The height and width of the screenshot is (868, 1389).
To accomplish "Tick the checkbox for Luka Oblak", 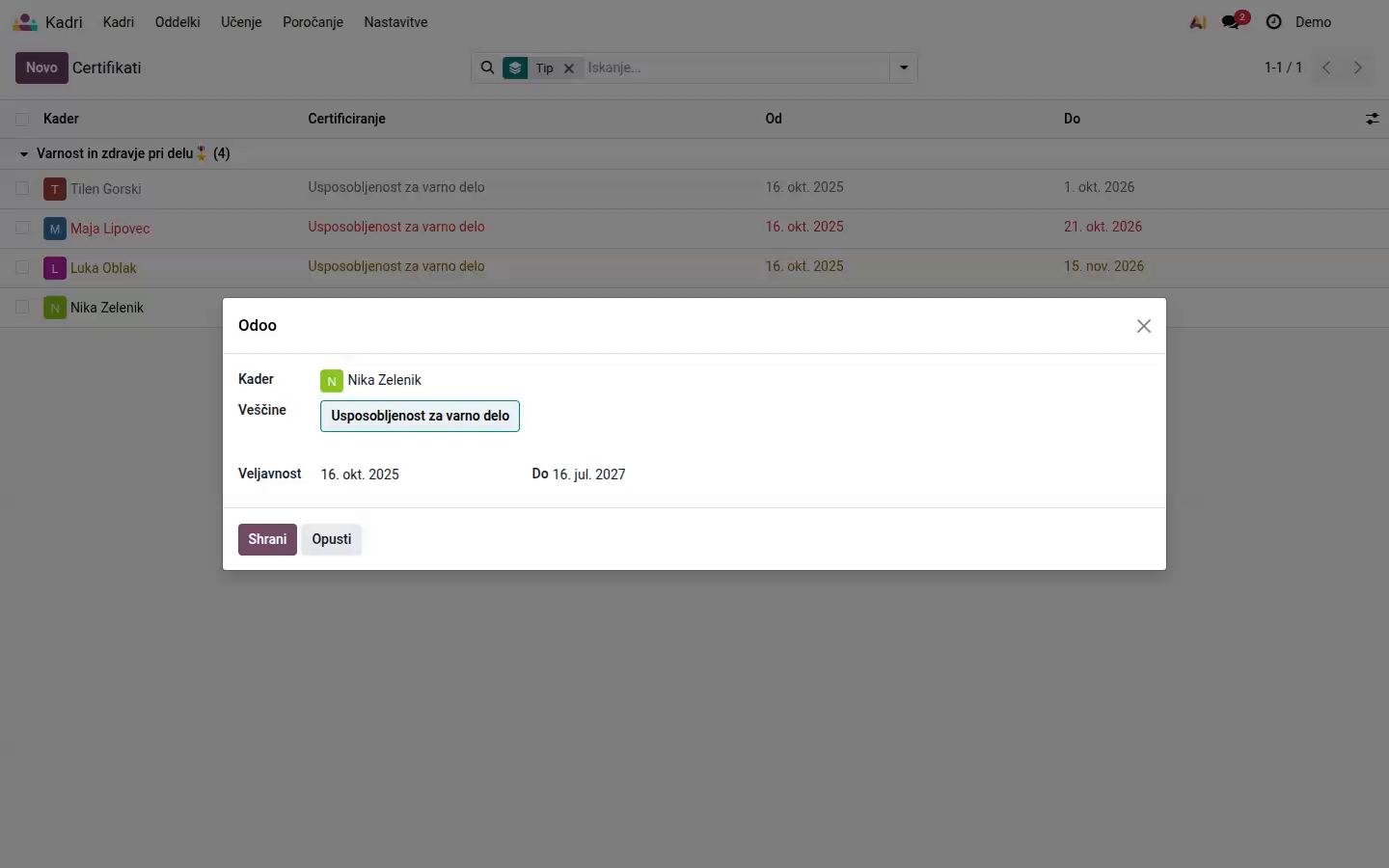I will tap(22, 267).
